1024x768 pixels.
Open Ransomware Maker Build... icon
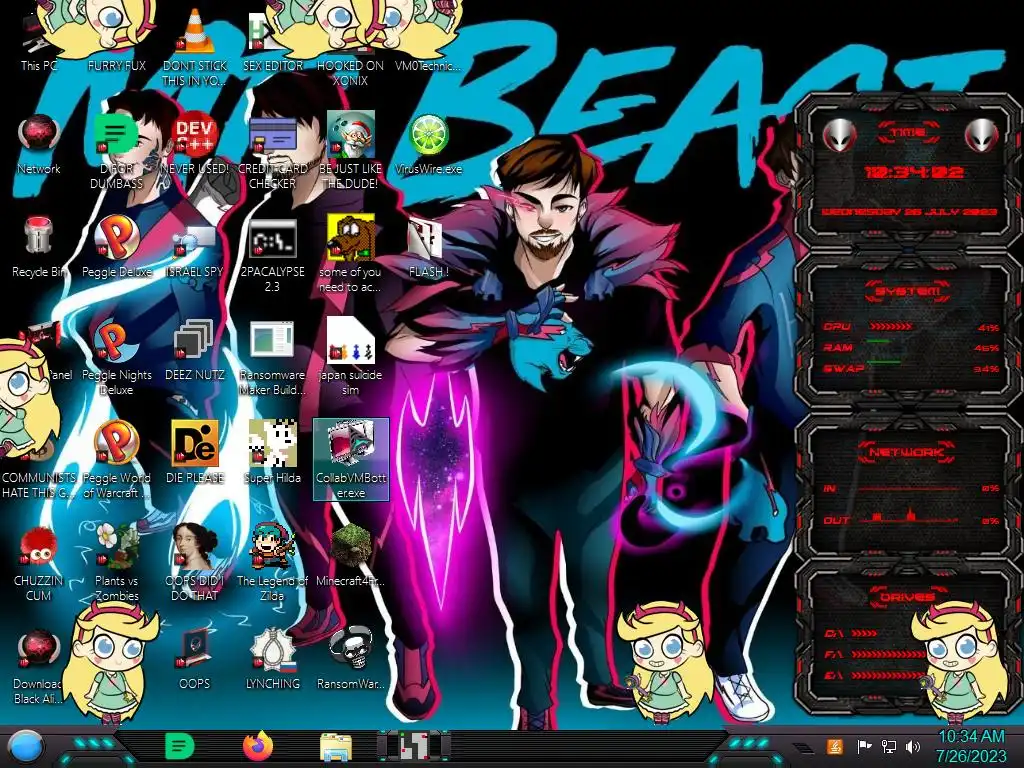coord(272,359)
